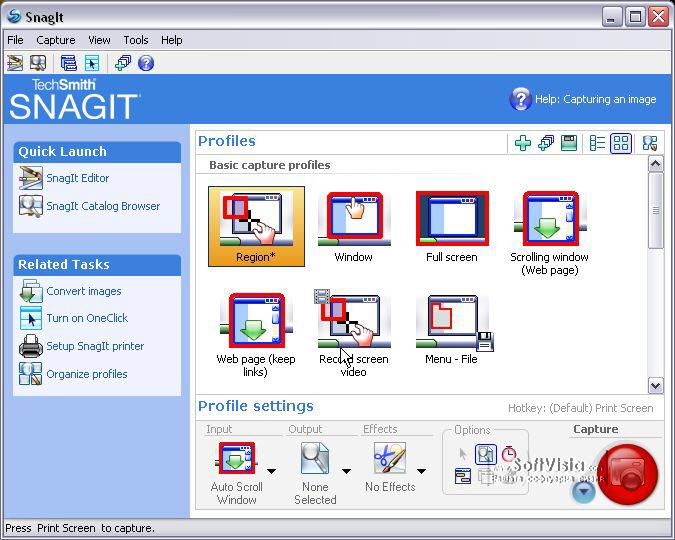The width and height of the screenshot is (675, 540).
Task: Click the big red Capture button
Action: point(628,474)
